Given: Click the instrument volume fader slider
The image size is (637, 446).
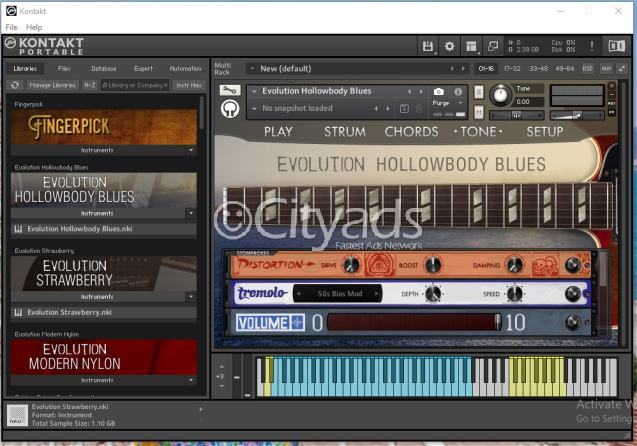Looking at the screenshot, I should 576,115.
